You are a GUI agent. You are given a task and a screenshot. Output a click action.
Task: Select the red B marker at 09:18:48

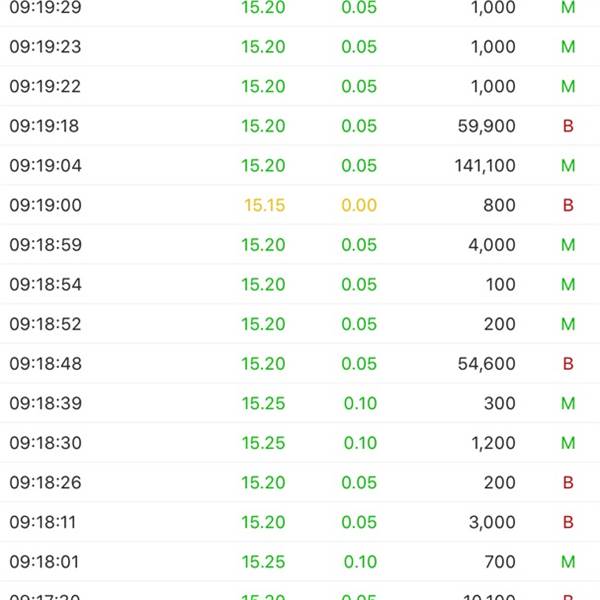click(x=568, y=364)
